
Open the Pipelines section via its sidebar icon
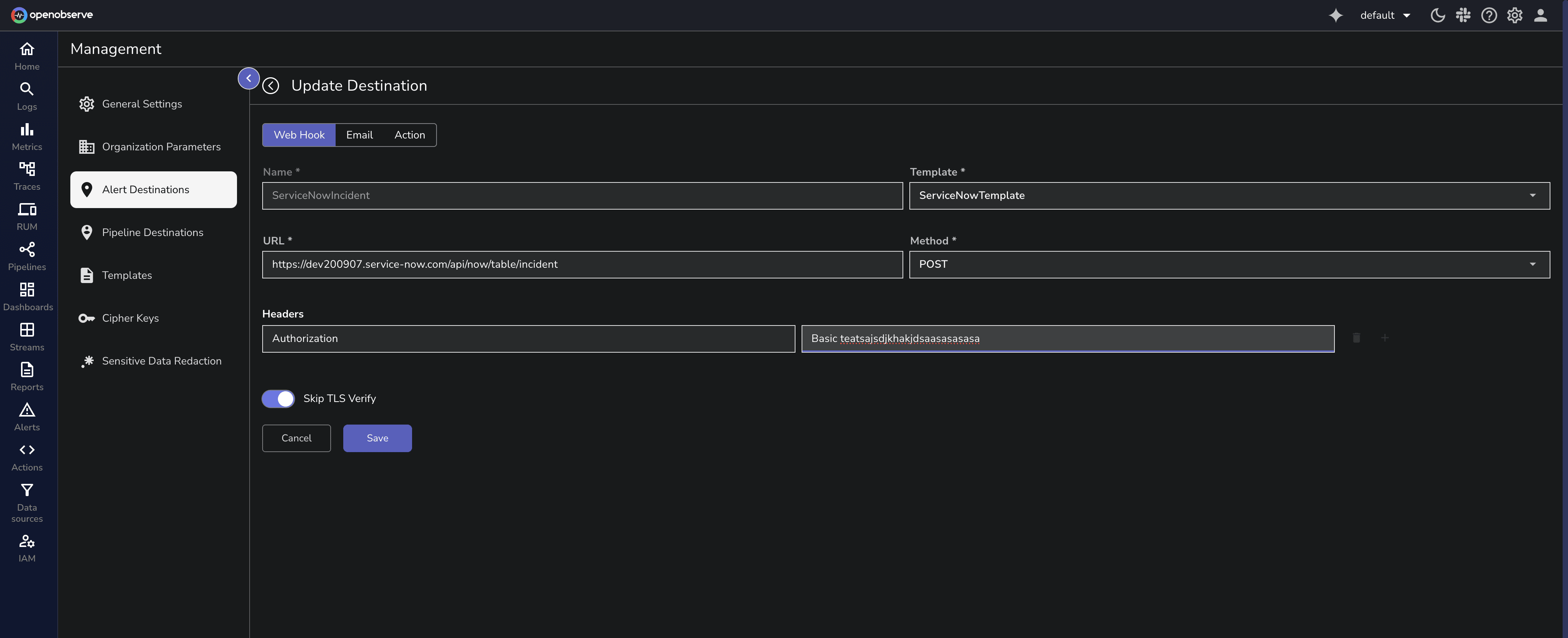tap(27, 256)
